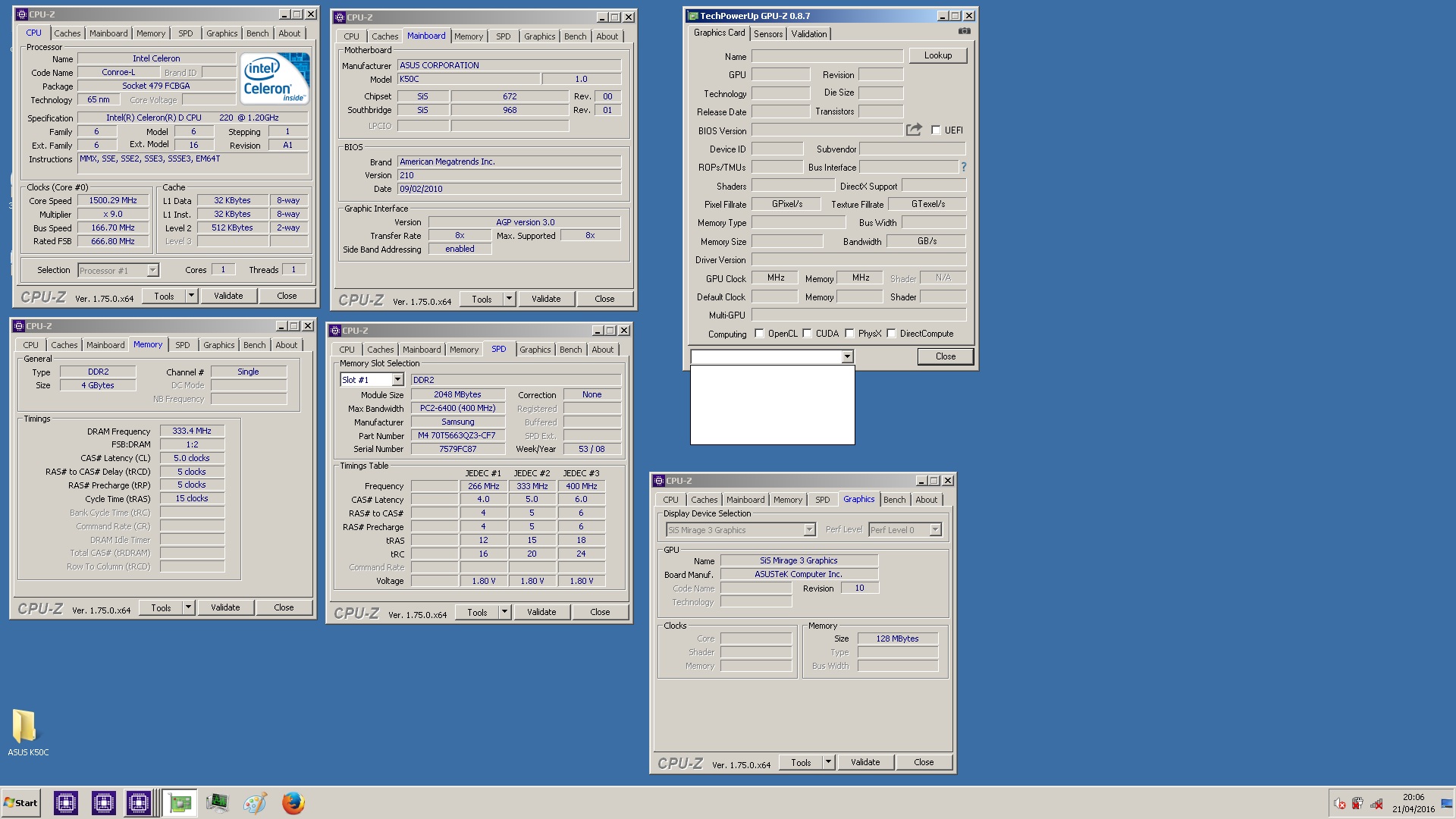This screenshot has width=1456, height=819.
Task: Click the Core Speed value 1500.29 MHz
Action: coord(113,201)
